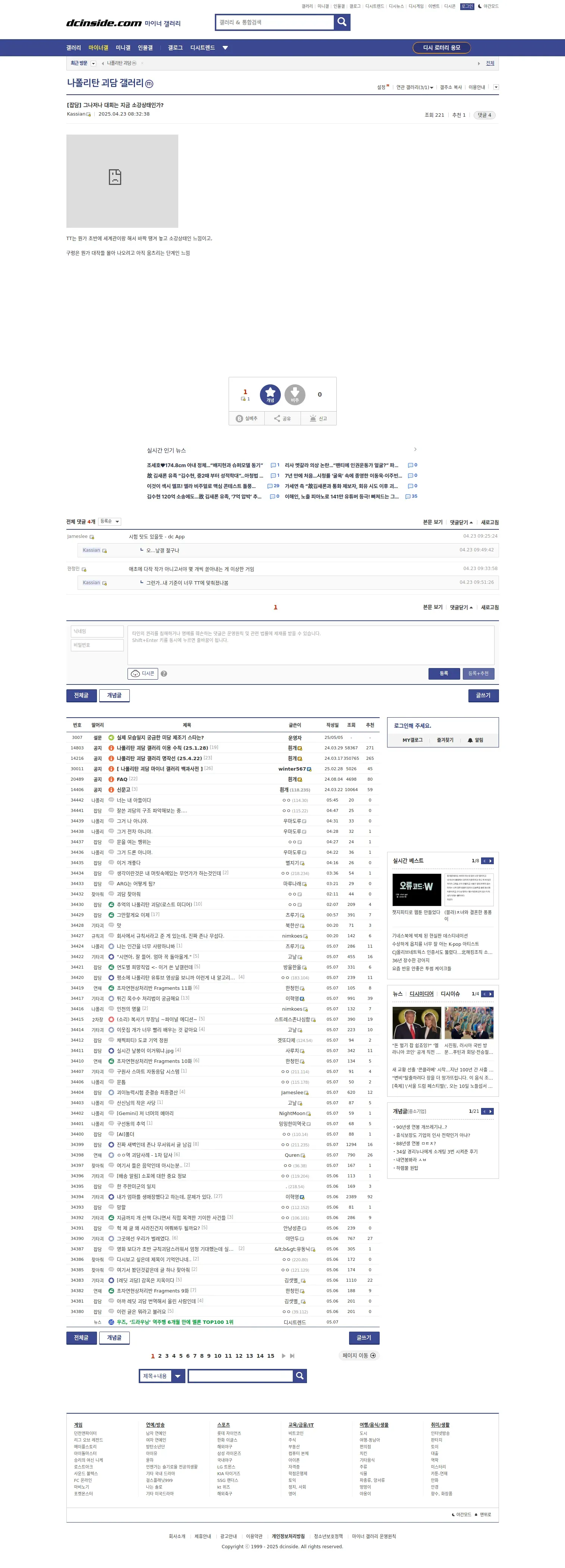The width and height of the screenshot is (565, 1568).
Task: Select 마이너갤 in main navigation
Action: [x=98, y=47]
